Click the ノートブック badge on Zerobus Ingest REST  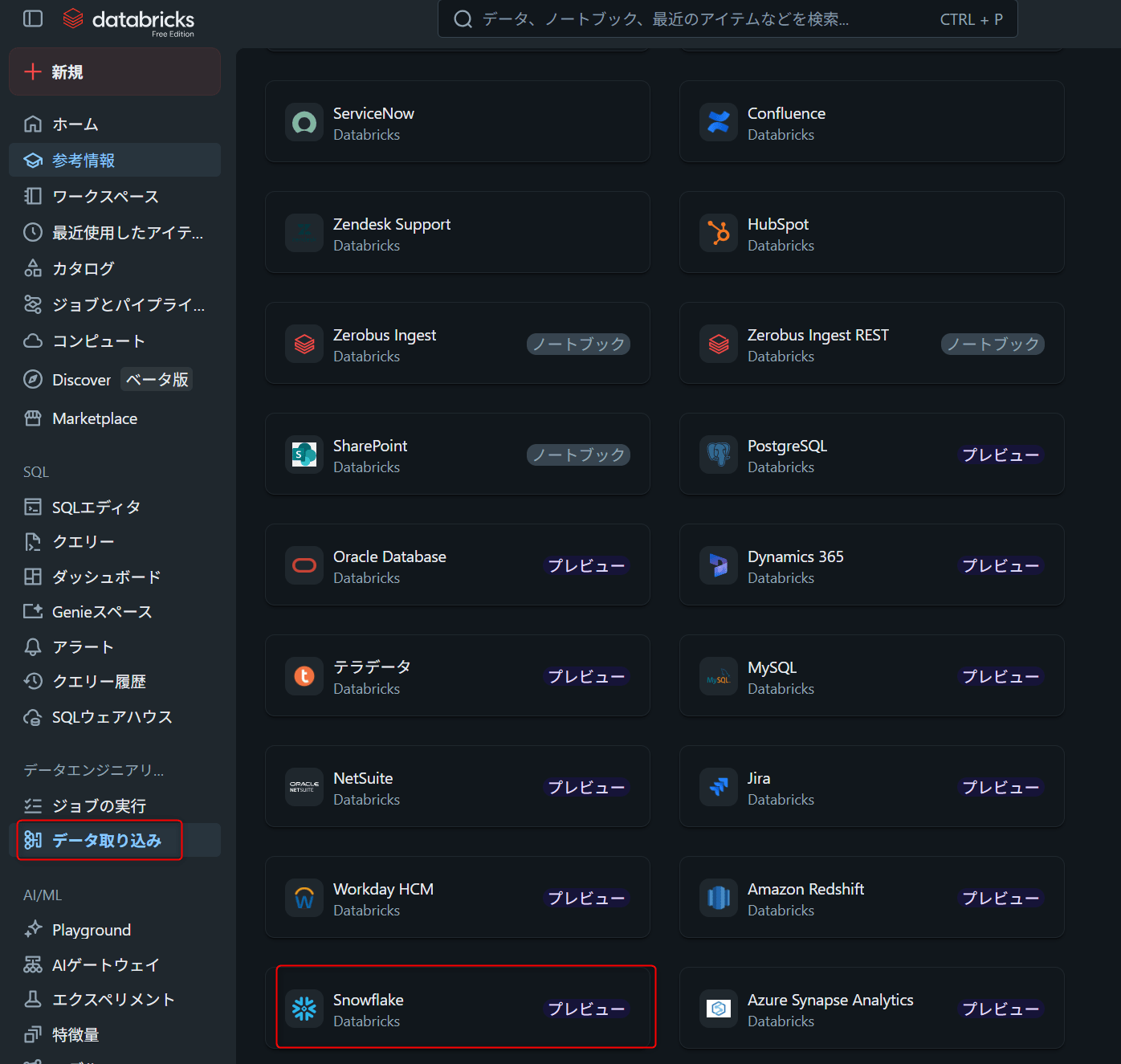tap(993, 344)
